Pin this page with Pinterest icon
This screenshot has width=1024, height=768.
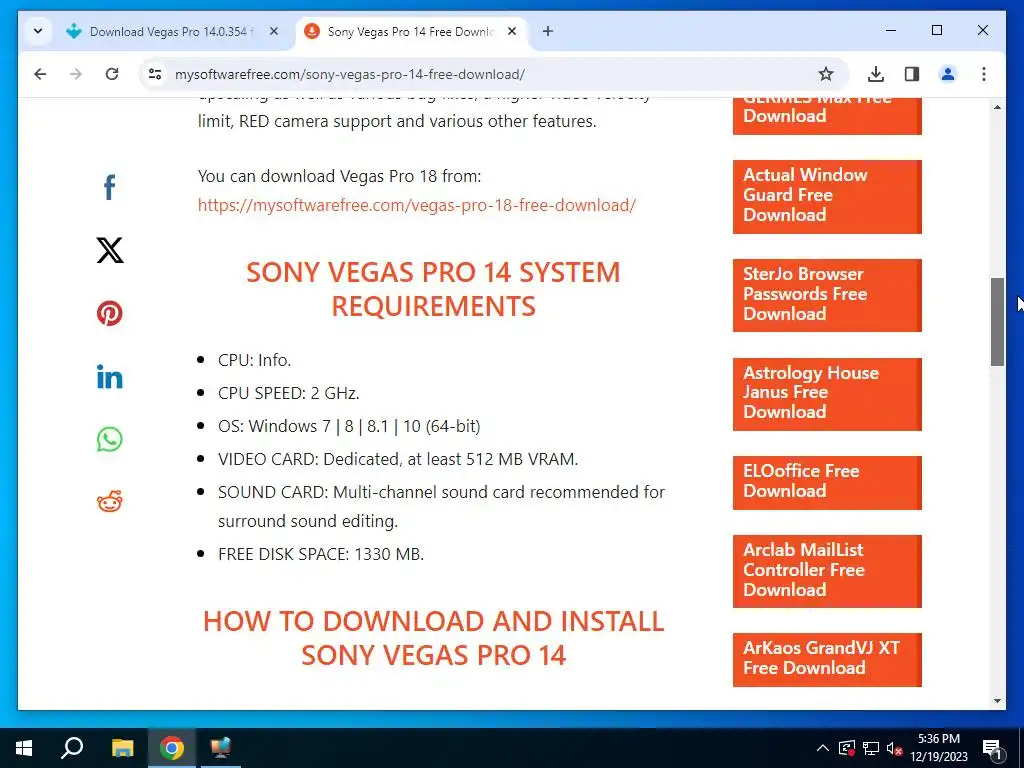click(110, 313)
